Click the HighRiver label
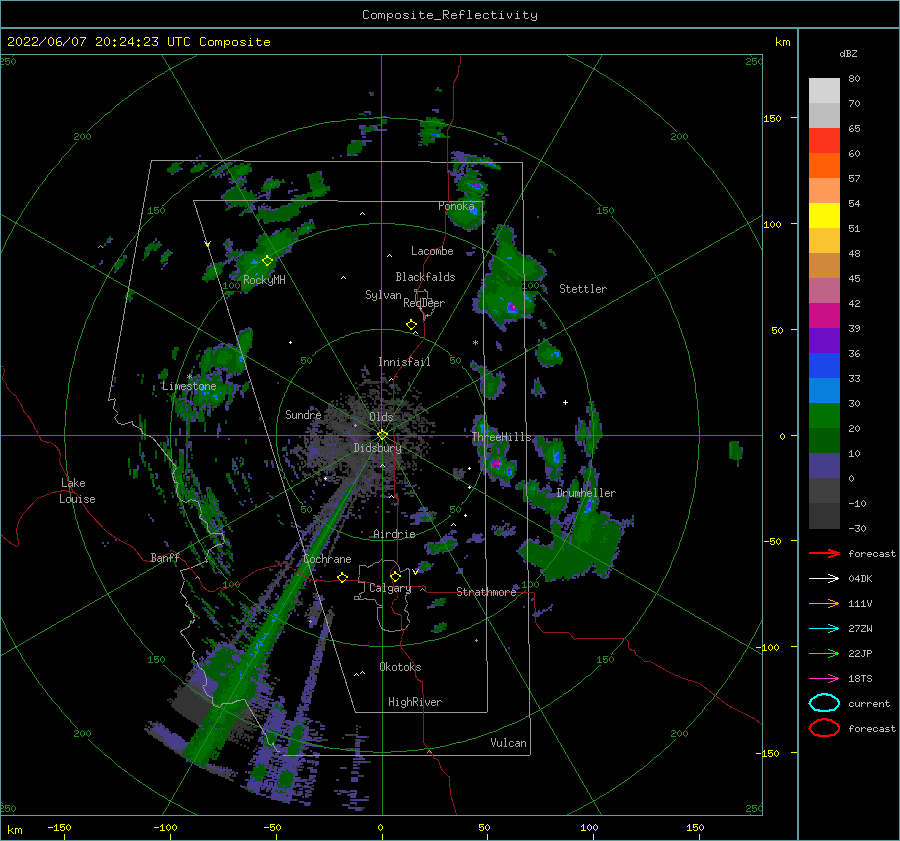Image resolution: width=900 pixels, height=841 pixels. coord(415,702)
